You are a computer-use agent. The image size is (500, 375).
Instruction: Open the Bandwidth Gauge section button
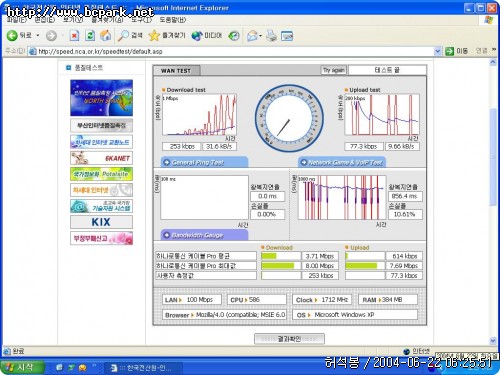click(204, 235)
